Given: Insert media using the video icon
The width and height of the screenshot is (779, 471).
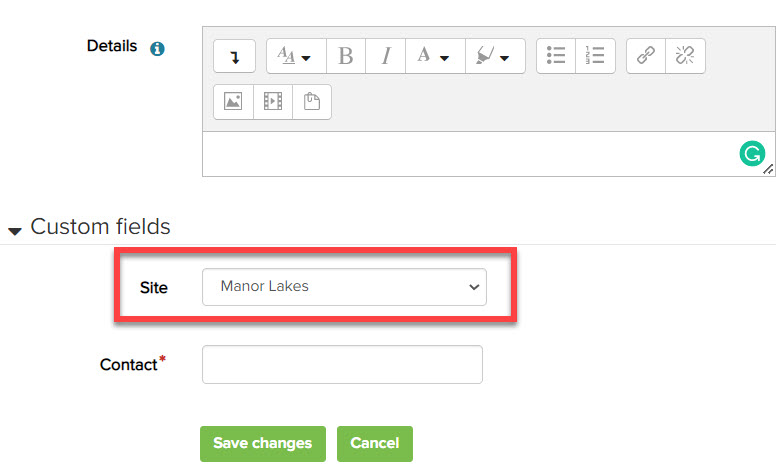Looking at the screenshot, I should [x=272, y=102].
